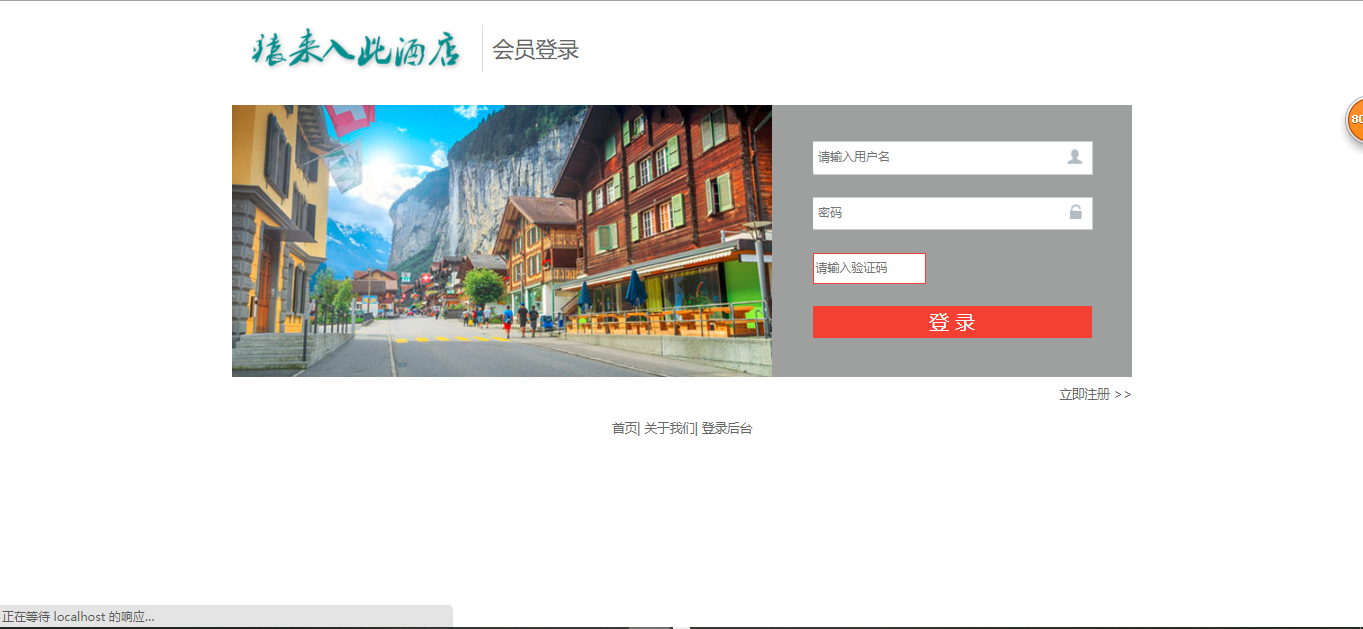Click the lock icon in password field
1363x629 pixels.
[x=1075, y=212]
